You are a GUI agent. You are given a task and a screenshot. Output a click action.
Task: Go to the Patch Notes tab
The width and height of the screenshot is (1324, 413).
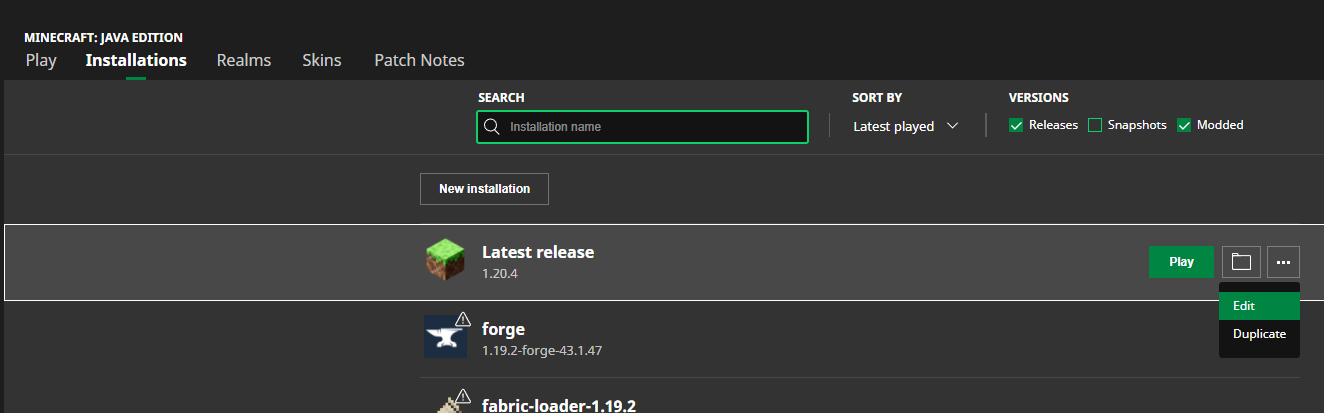tap(419, 60)
